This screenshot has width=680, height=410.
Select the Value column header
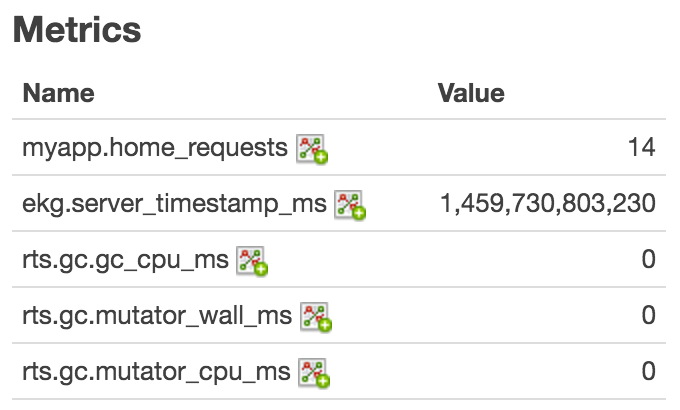[471, 94]
